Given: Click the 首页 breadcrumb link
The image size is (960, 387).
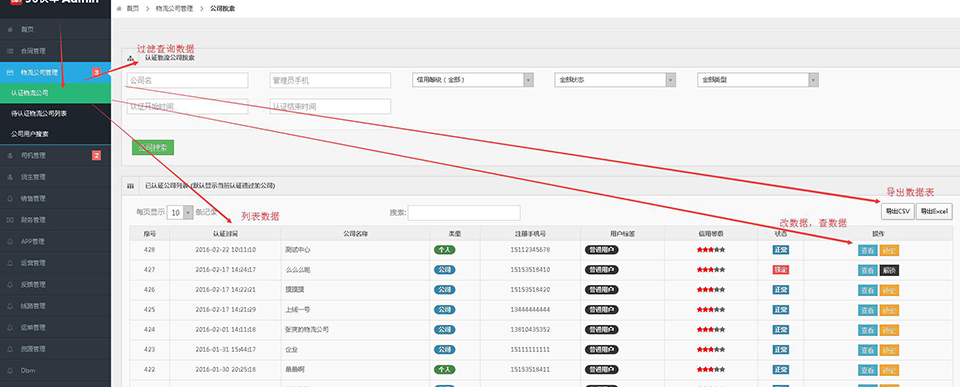Looking at the screenshot, I should point(132,9).
